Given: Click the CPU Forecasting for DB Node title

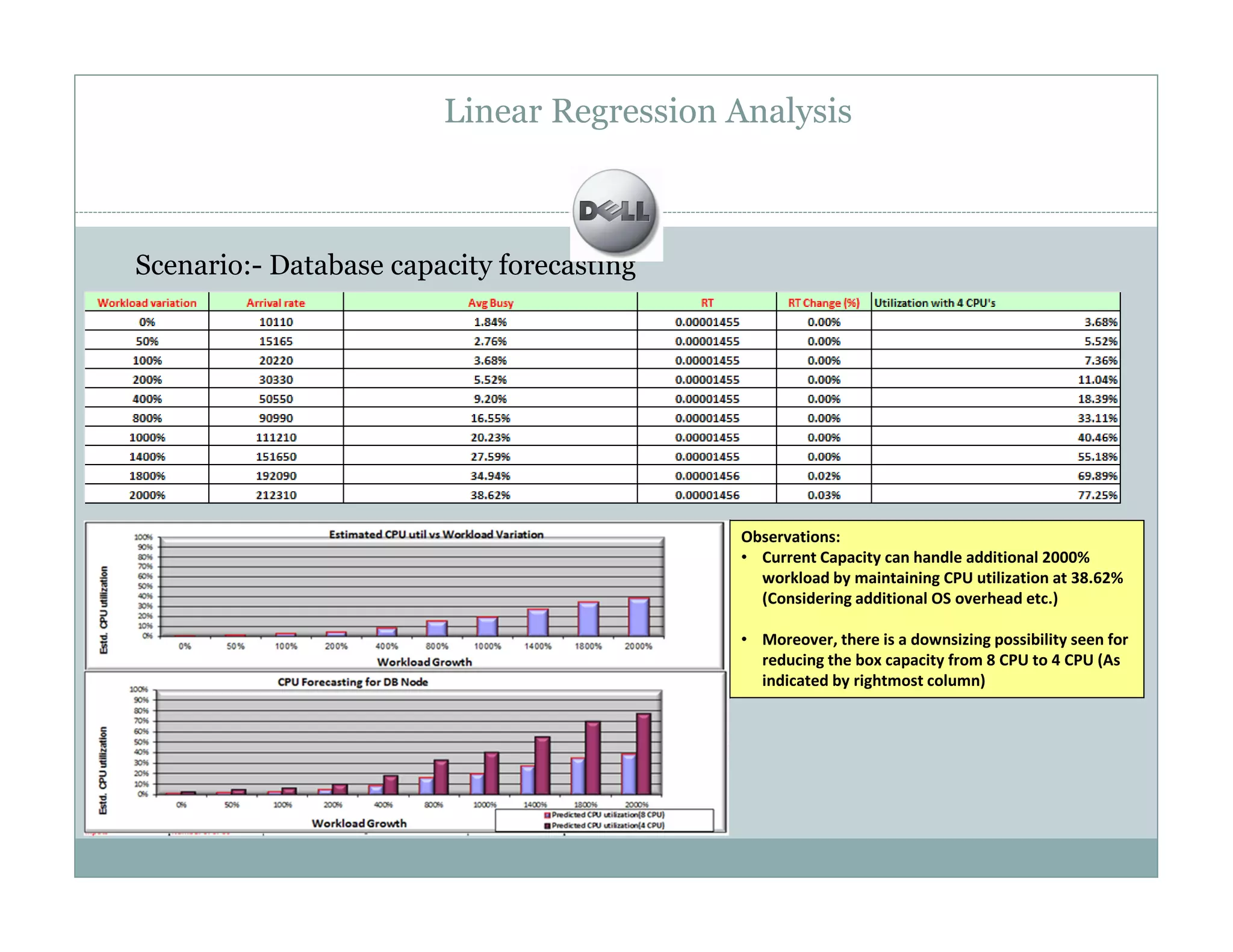Looking at the screenshot, I should click(x=353, y=682).
